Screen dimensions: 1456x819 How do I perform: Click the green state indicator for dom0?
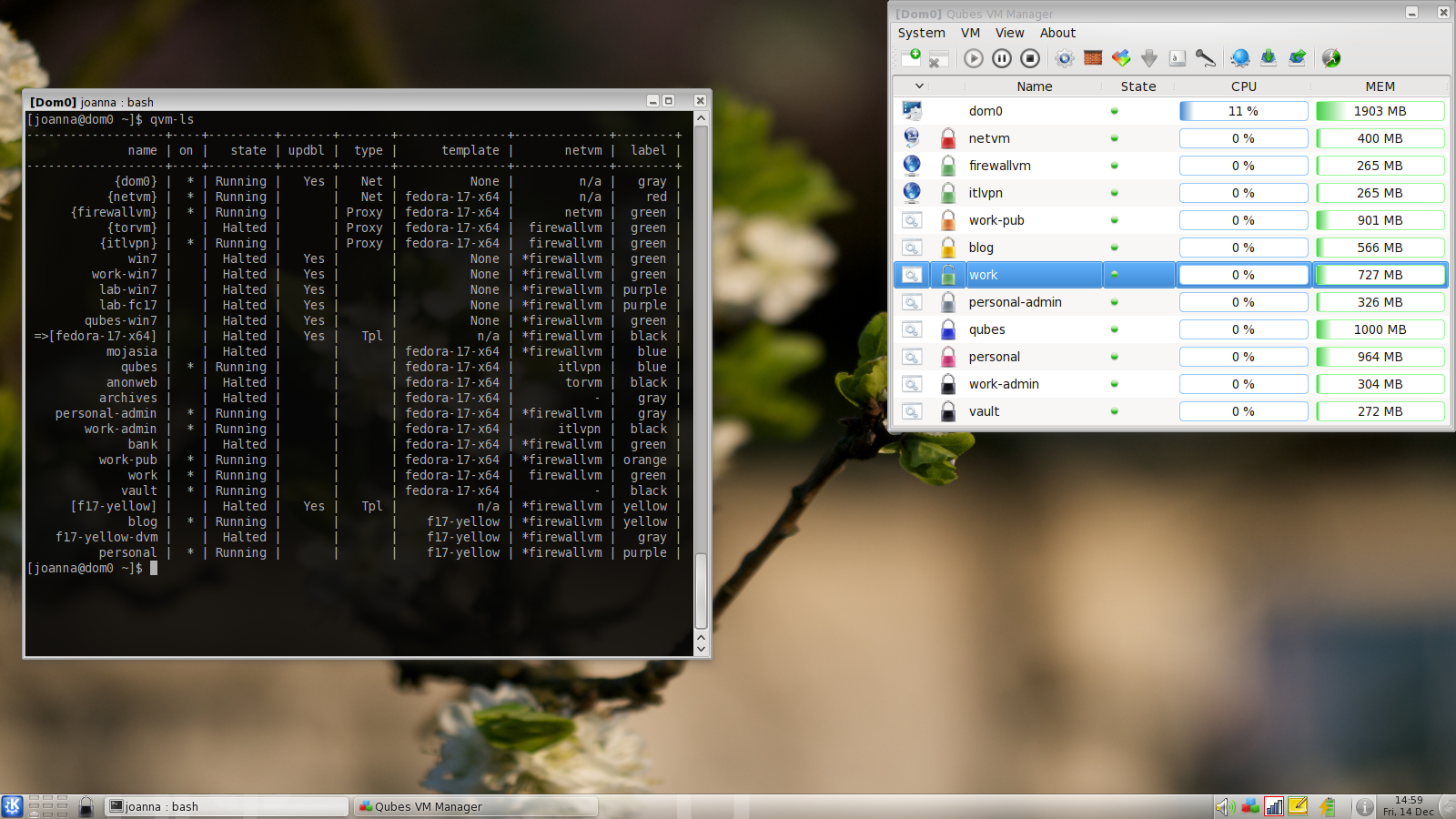tap(1114, 111)
